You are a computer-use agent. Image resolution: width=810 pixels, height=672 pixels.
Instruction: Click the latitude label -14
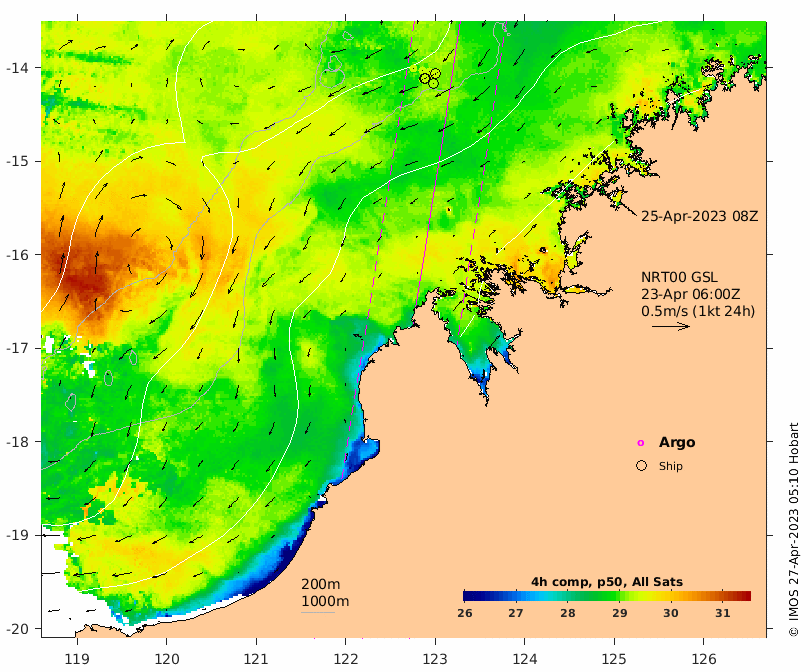click(17, 68)
